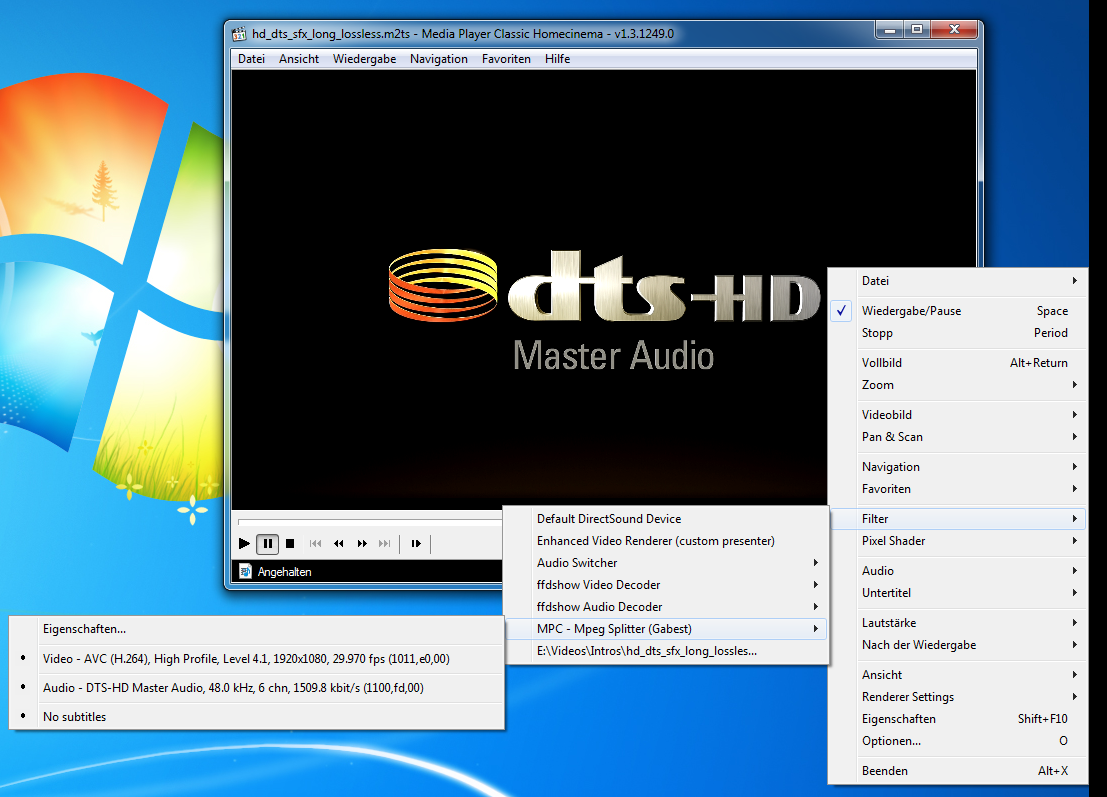Click the skip to next icon

coord(385,544)
